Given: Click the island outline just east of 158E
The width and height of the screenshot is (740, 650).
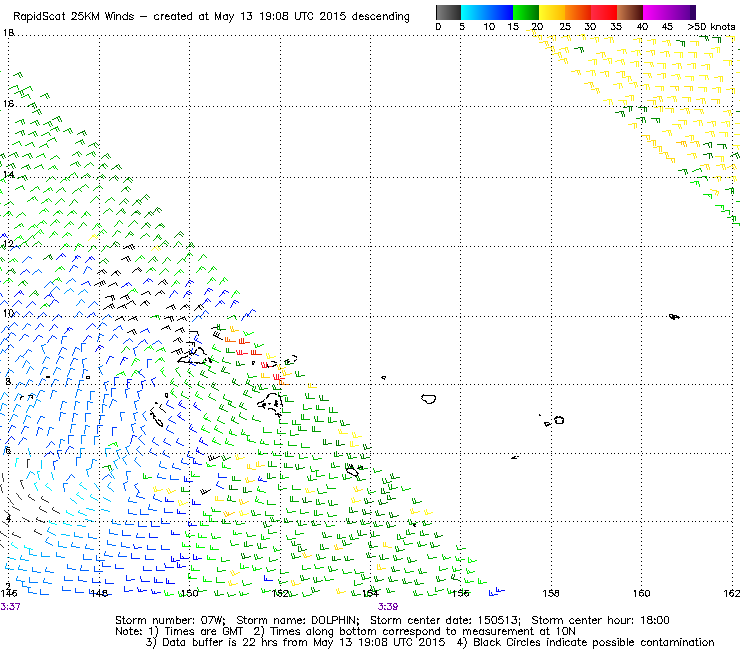Looking at the screenshot, I should coord(559,420).
